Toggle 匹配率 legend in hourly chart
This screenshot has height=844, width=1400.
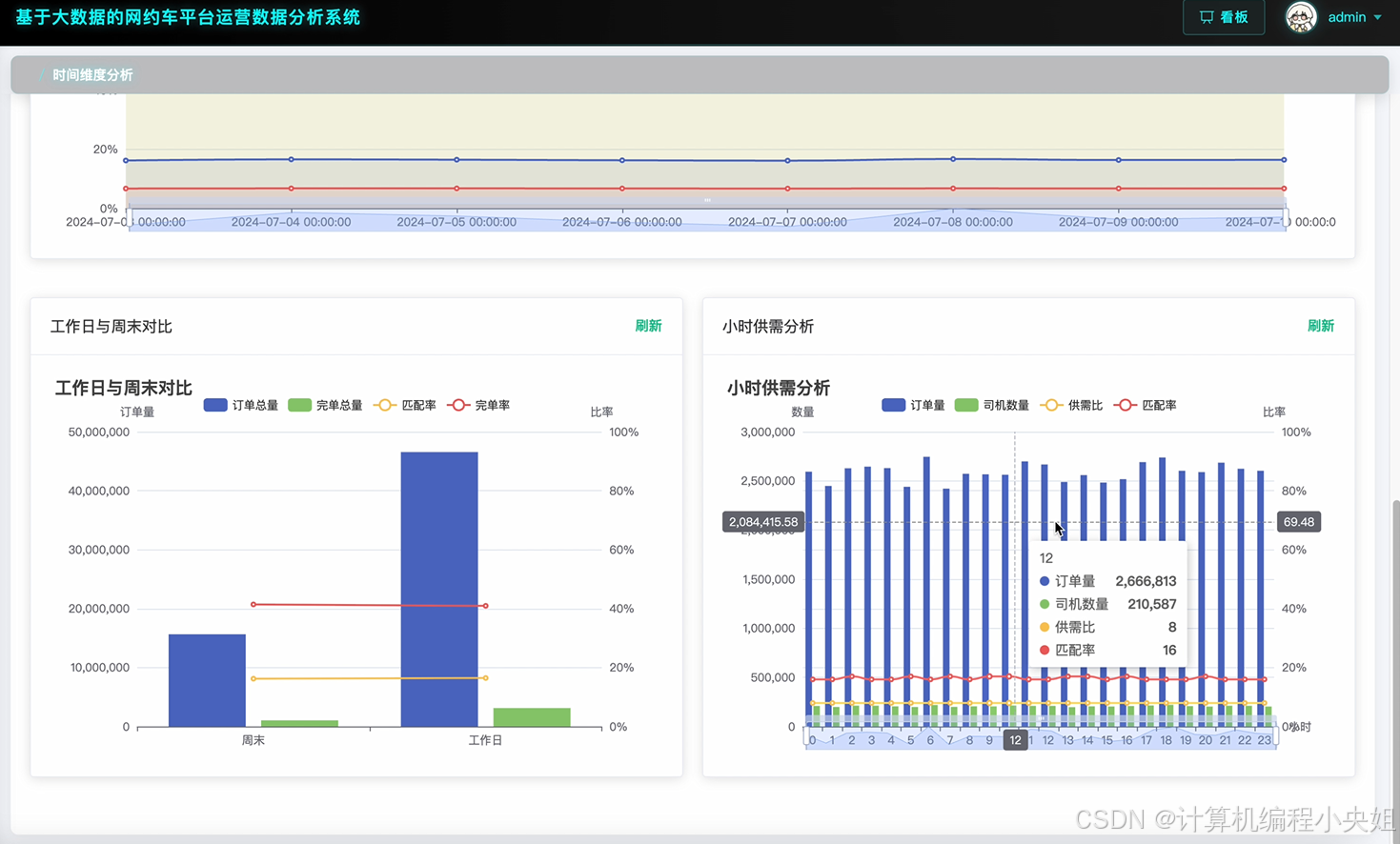(1145, 405)
